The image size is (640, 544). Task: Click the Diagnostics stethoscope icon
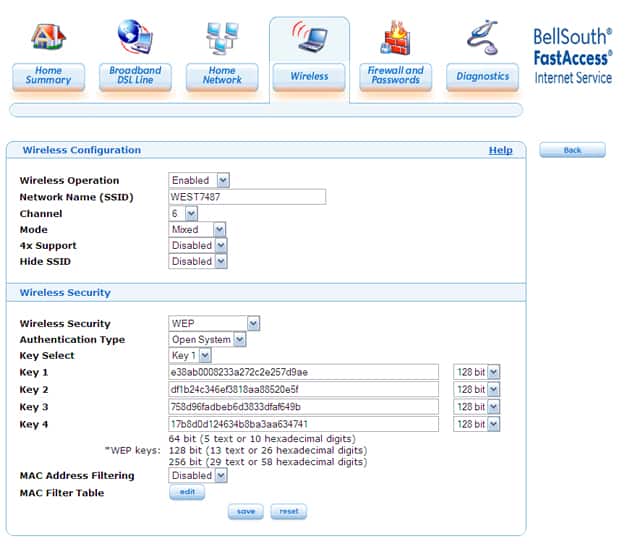482,36
